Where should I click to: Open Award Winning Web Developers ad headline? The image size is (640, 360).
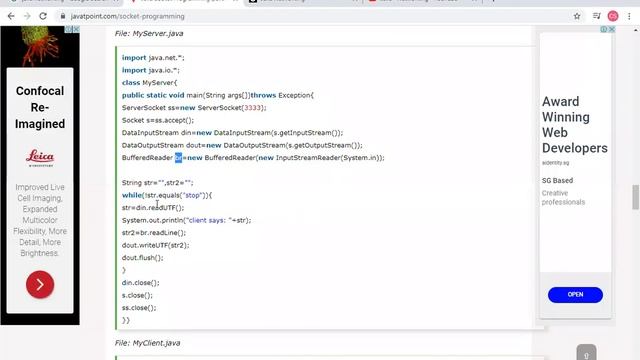(575, 125)
